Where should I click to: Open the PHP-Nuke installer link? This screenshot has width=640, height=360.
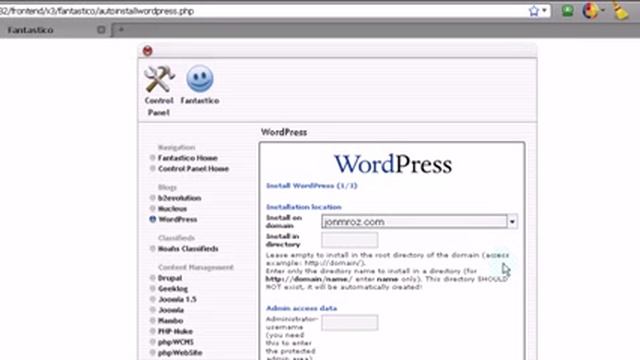click(175, 331)
